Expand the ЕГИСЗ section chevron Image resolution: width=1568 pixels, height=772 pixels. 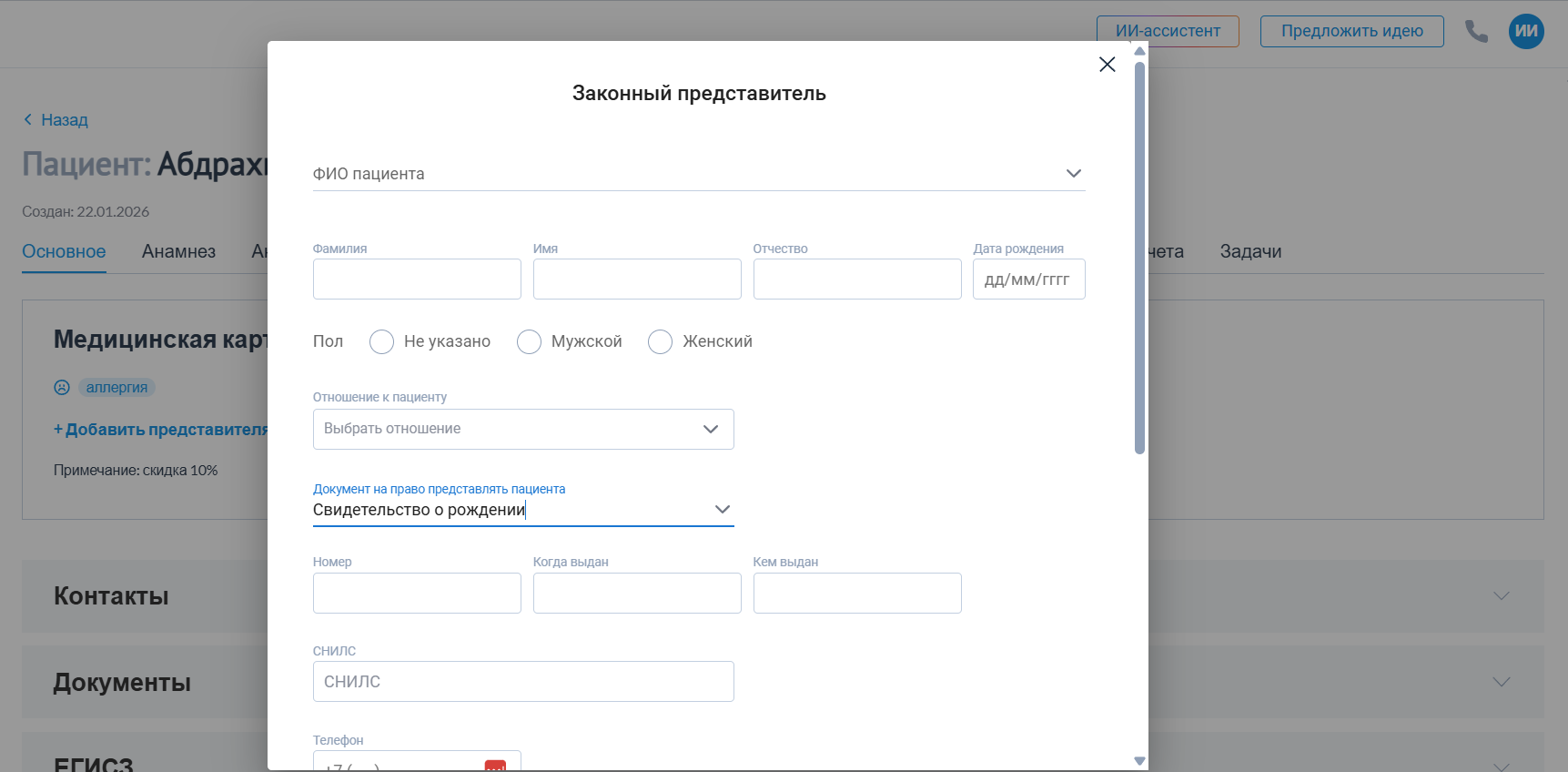(1502, 766)
